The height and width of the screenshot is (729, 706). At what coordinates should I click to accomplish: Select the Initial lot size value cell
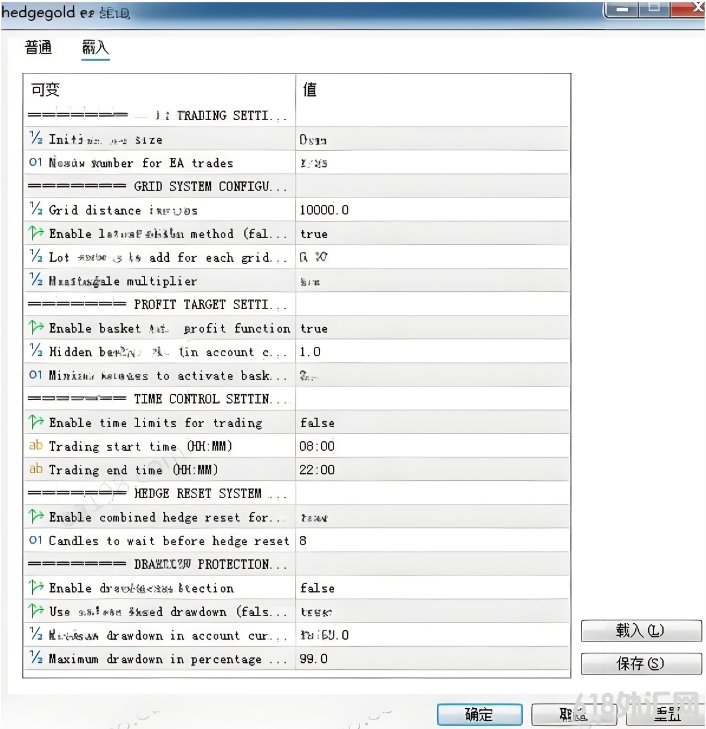coord(432,139)
